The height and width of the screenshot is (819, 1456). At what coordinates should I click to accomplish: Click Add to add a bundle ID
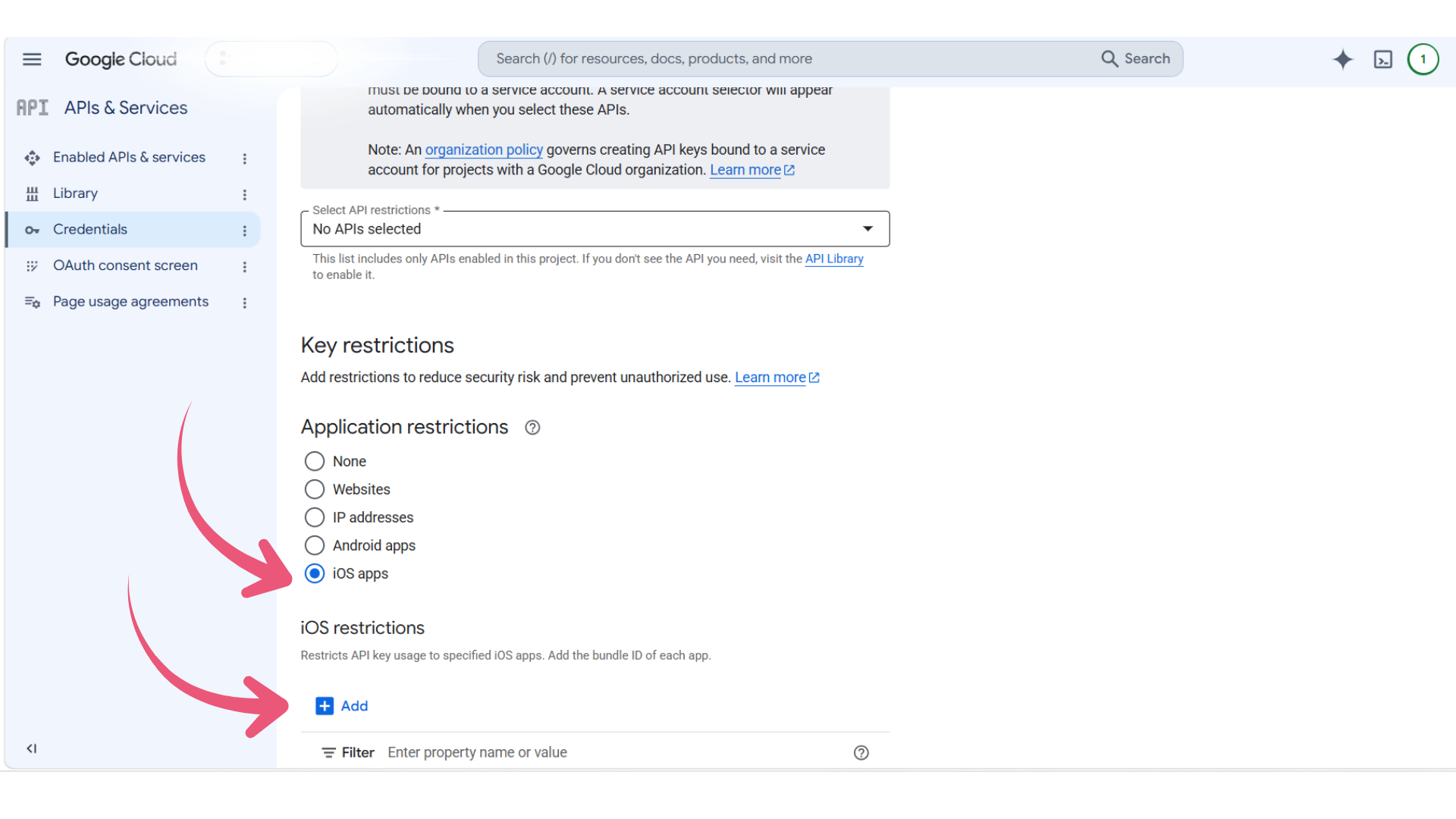(x=342, y=706)
